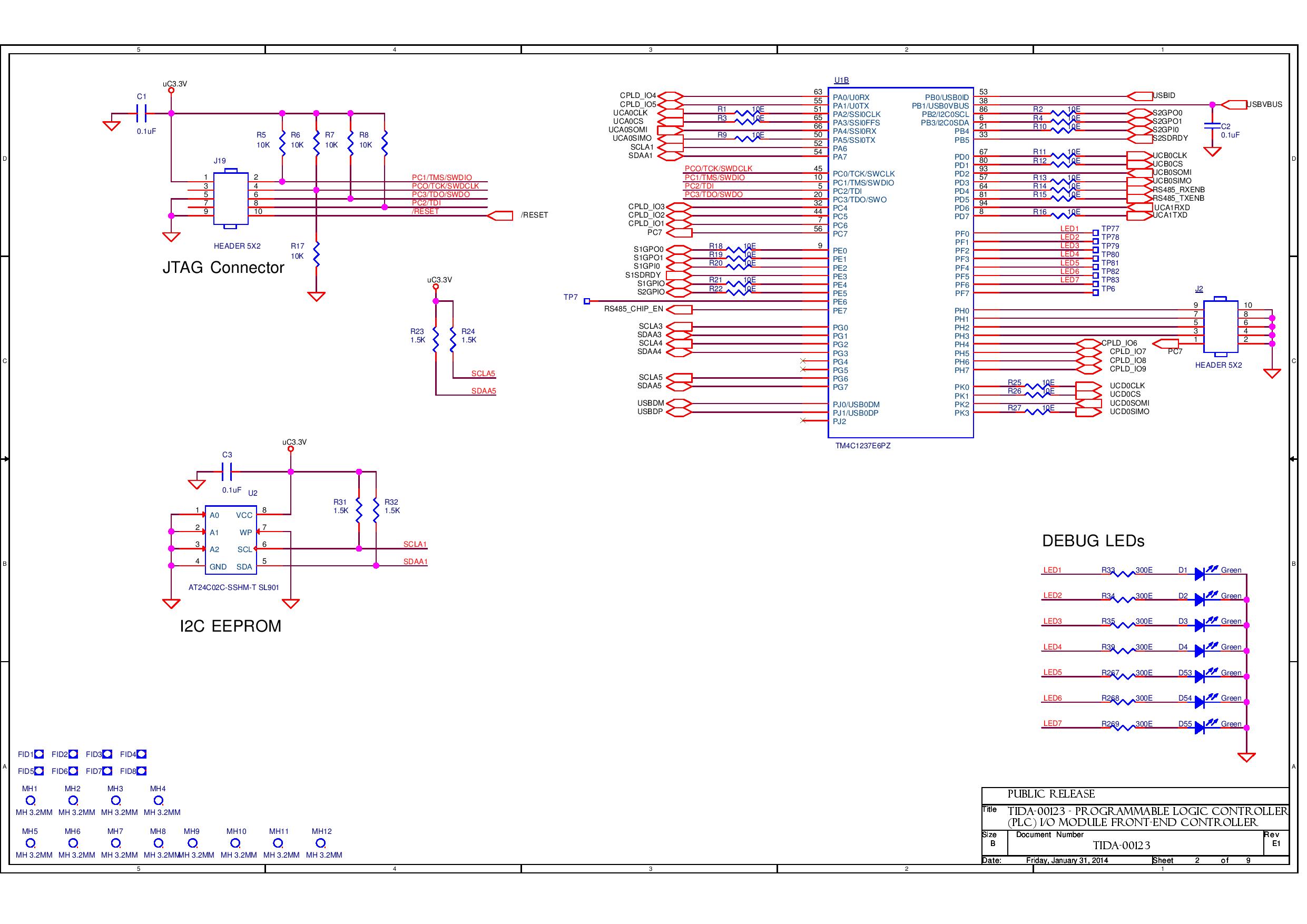Select the R33 300E resistor symbol
Image resolution: width=1307 pixels, height=924 pixels.
coord(1123,574)
